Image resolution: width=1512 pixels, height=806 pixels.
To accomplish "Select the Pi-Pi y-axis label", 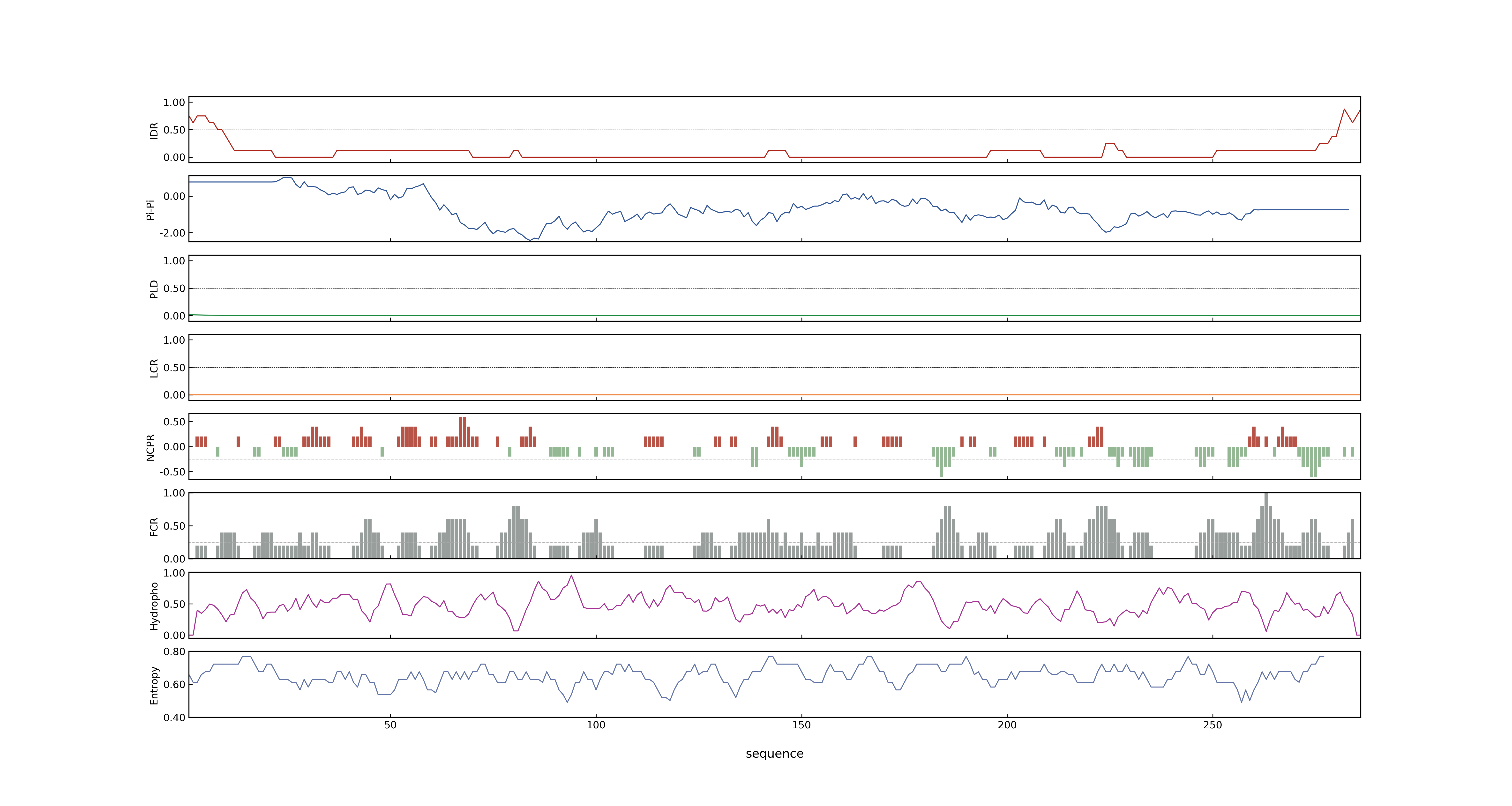I will 150,209.
